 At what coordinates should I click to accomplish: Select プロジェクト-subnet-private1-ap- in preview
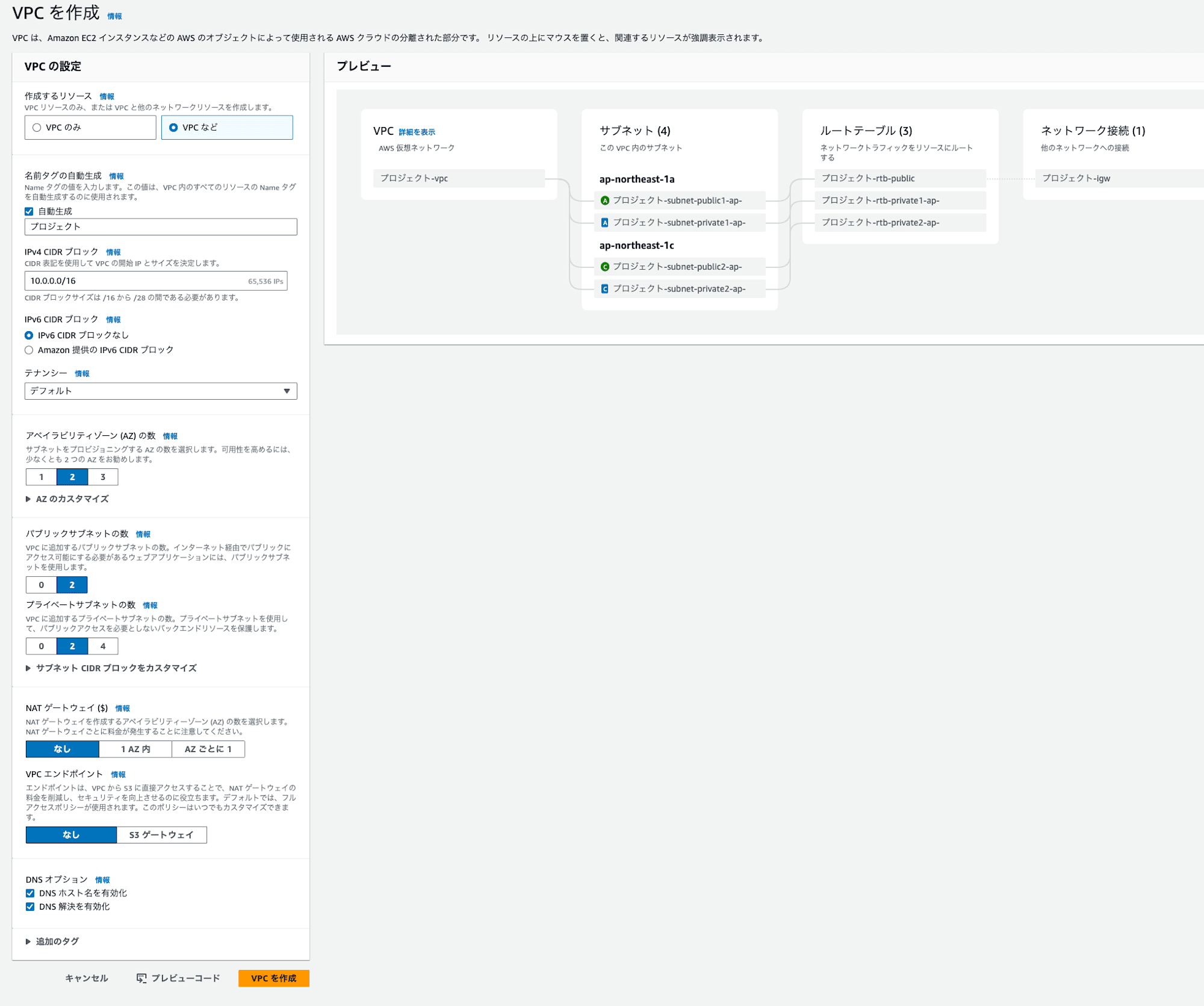pyautogui.click(x=680, y=223)
